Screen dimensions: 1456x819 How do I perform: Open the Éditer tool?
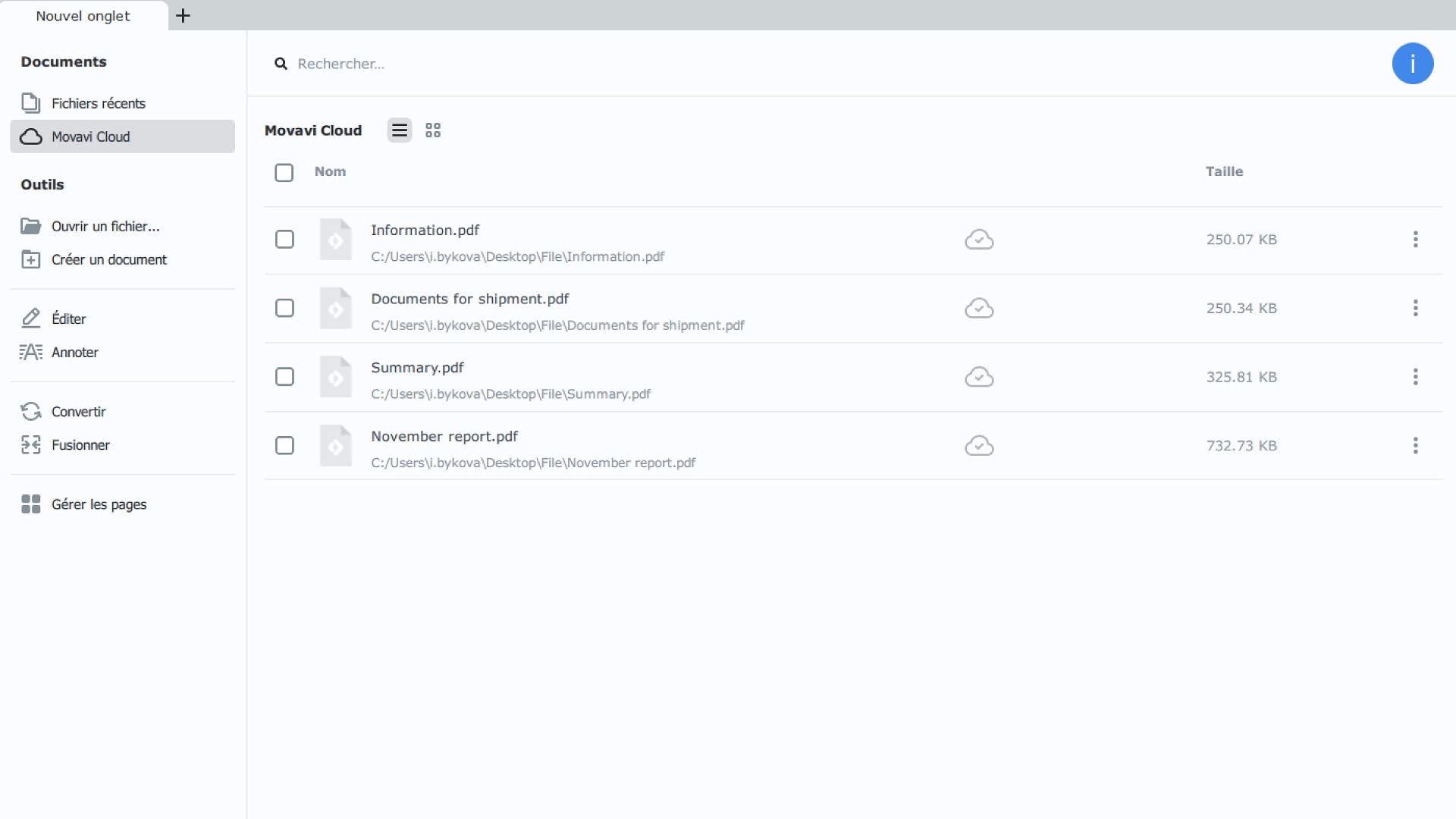(x=122, y=318)
